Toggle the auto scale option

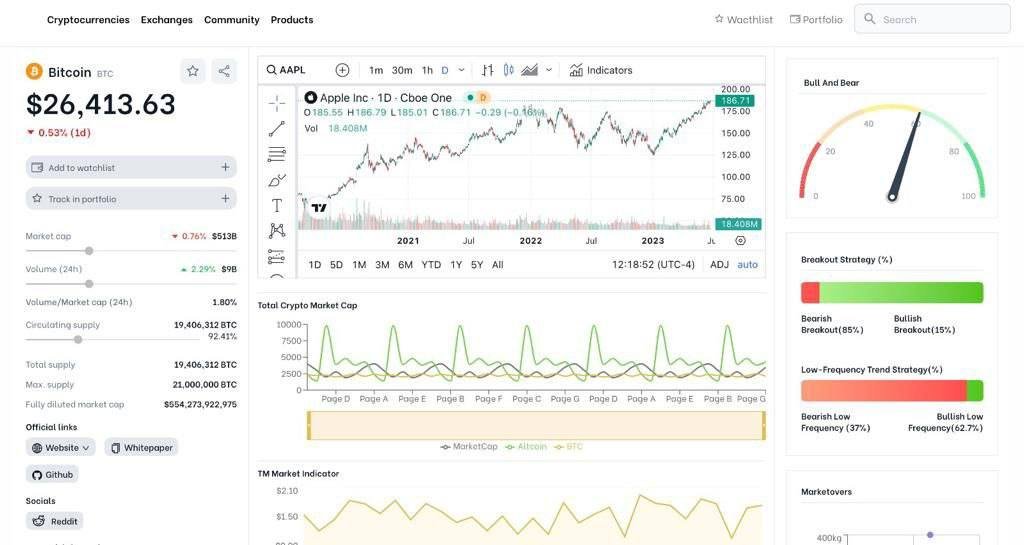pos(748,265)
